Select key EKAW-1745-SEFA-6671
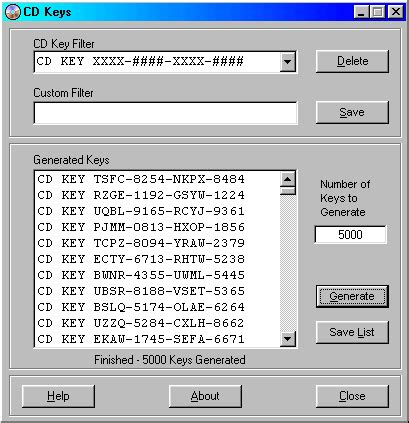The height and width of the screenshot is (423, 409). 157,339
